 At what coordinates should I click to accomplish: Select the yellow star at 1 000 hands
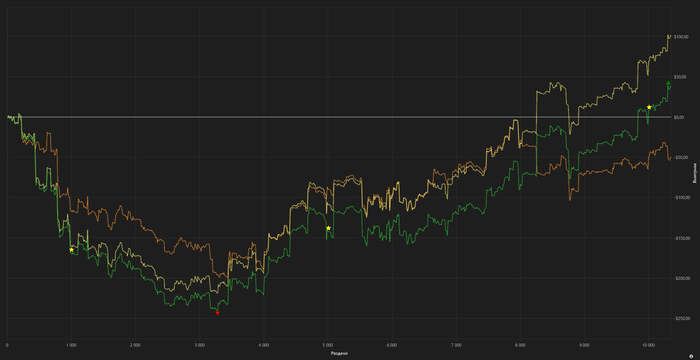click(x=71, y=250)
